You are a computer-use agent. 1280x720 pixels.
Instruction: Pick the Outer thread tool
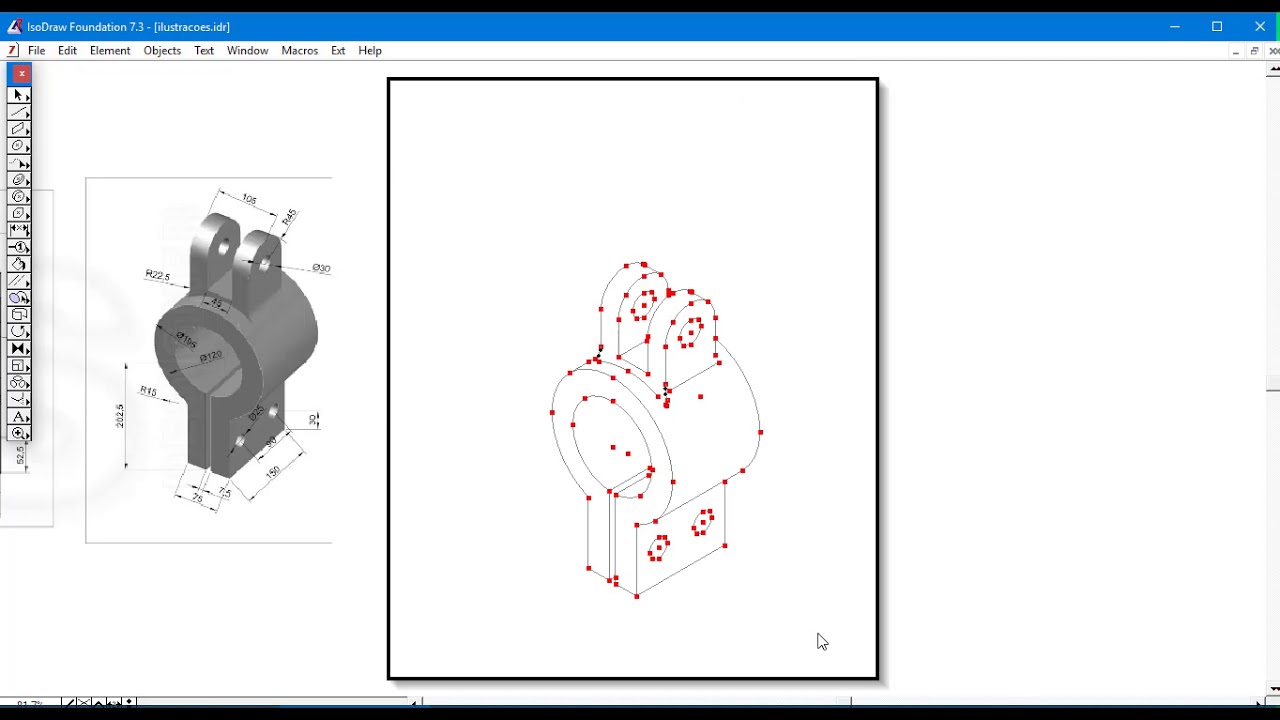[x=19, y=197]
